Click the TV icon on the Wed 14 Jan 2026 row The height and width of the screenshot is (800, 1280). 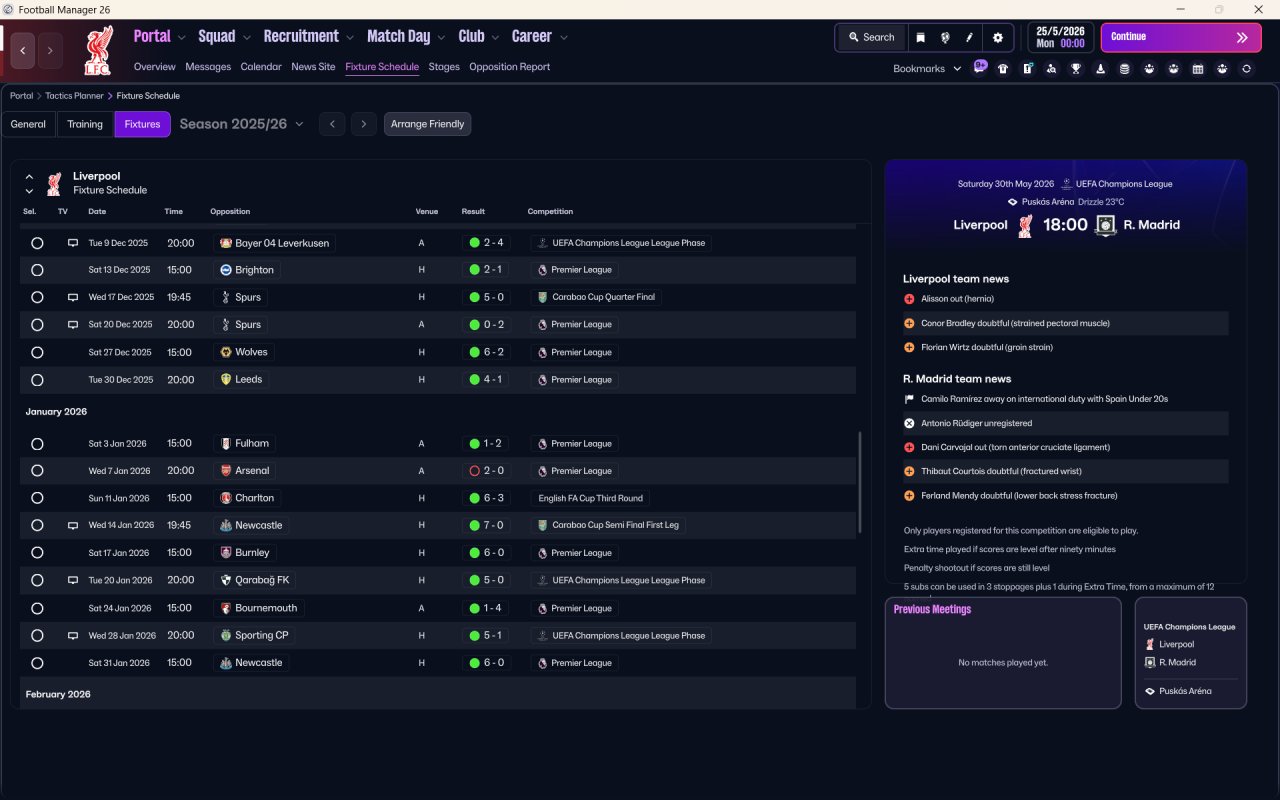click(73, 525)
